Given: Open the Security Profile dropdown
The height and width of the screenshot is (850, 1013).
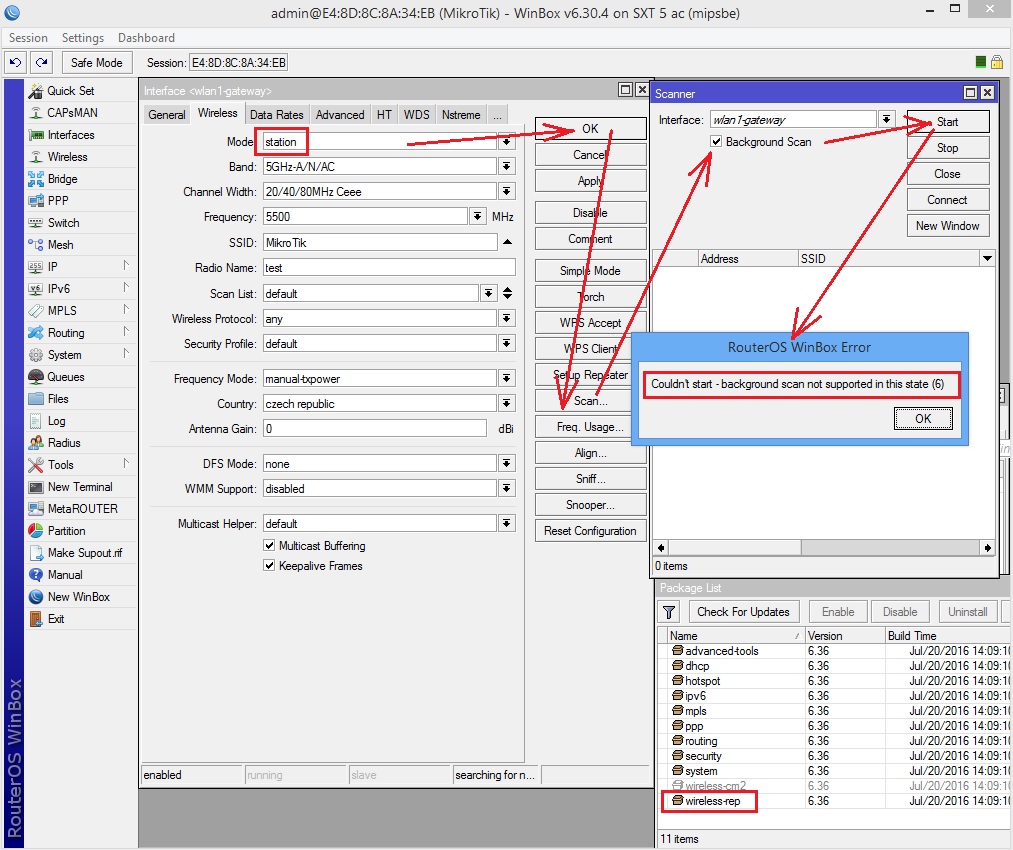Looking at the screenshot, I should [506, 344].
